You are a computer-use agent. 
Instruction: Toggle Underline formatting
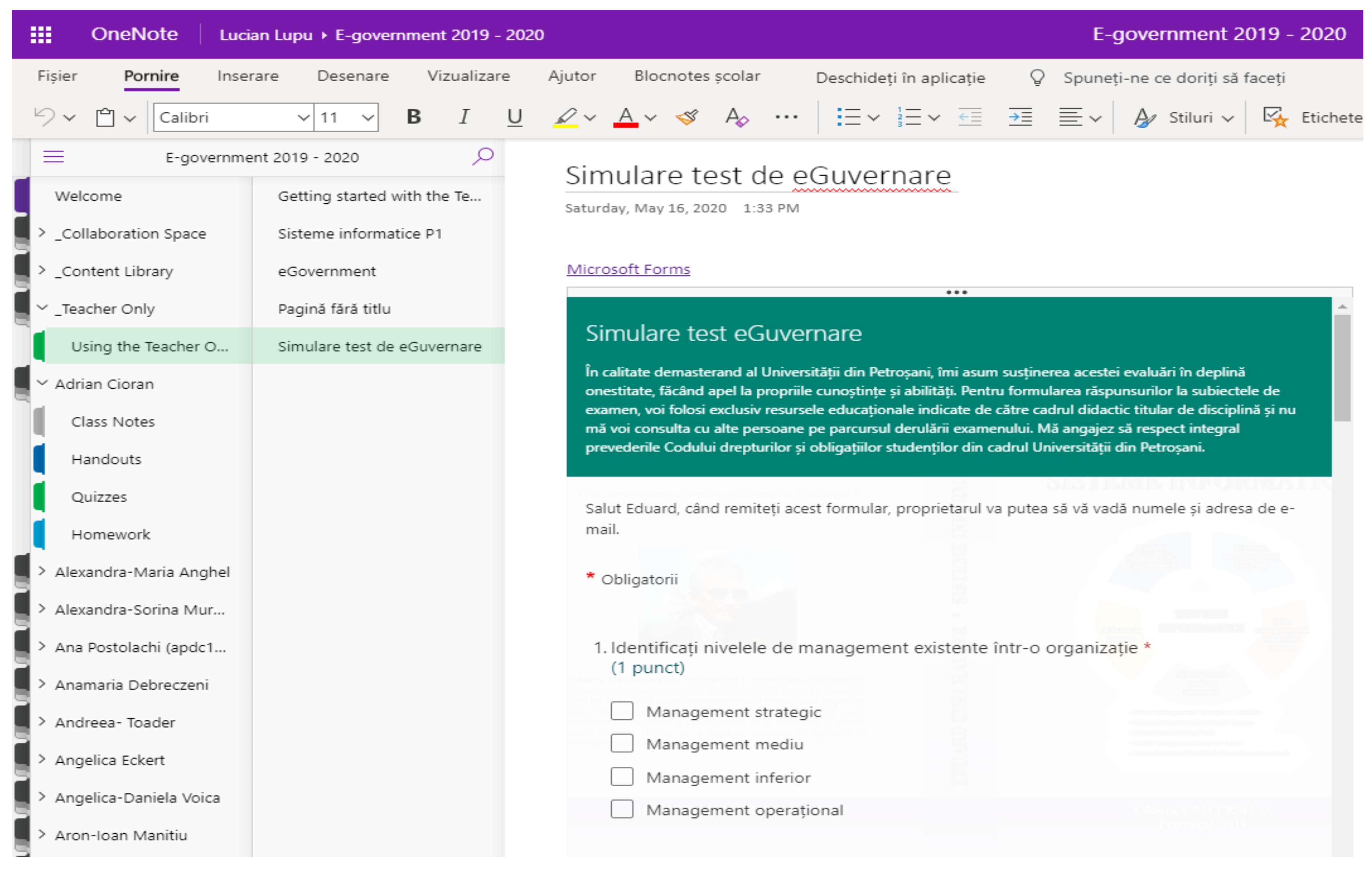tap(515, 118)
